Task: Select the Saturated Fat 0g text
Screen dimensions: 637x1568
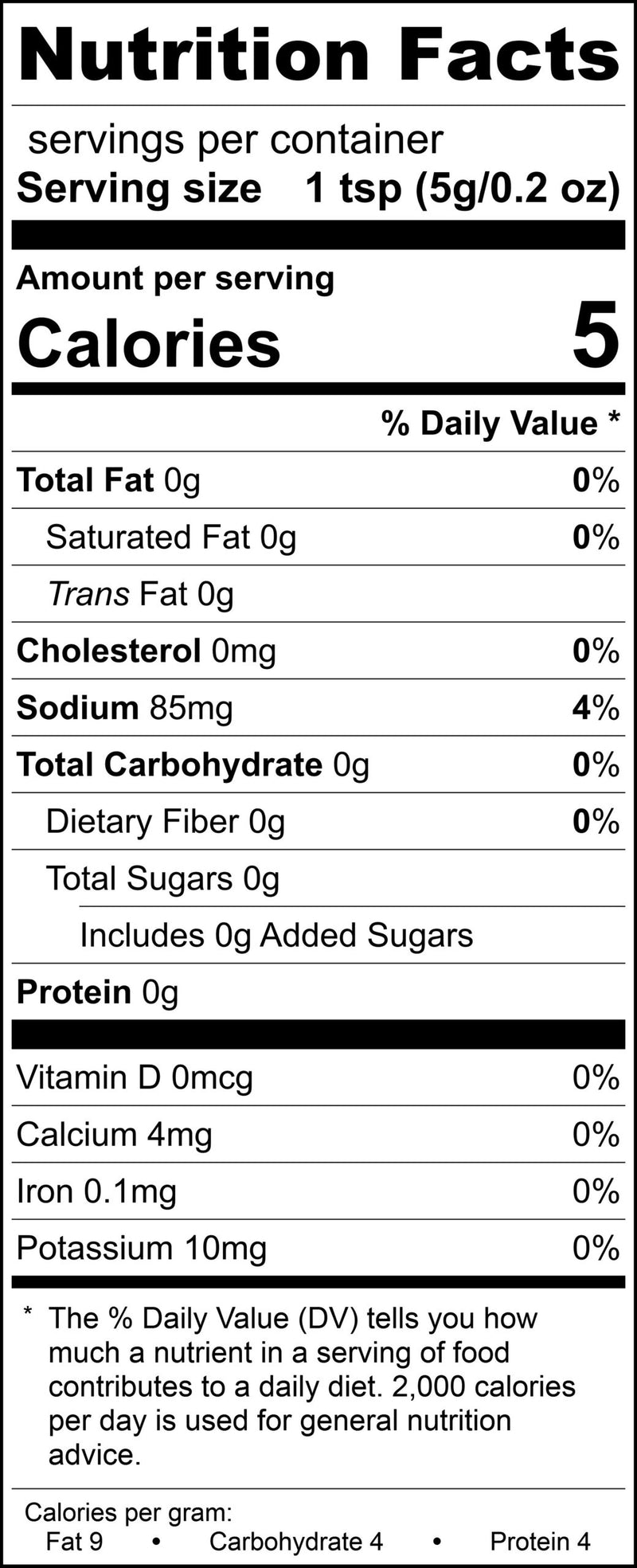Action: (171, 538)
